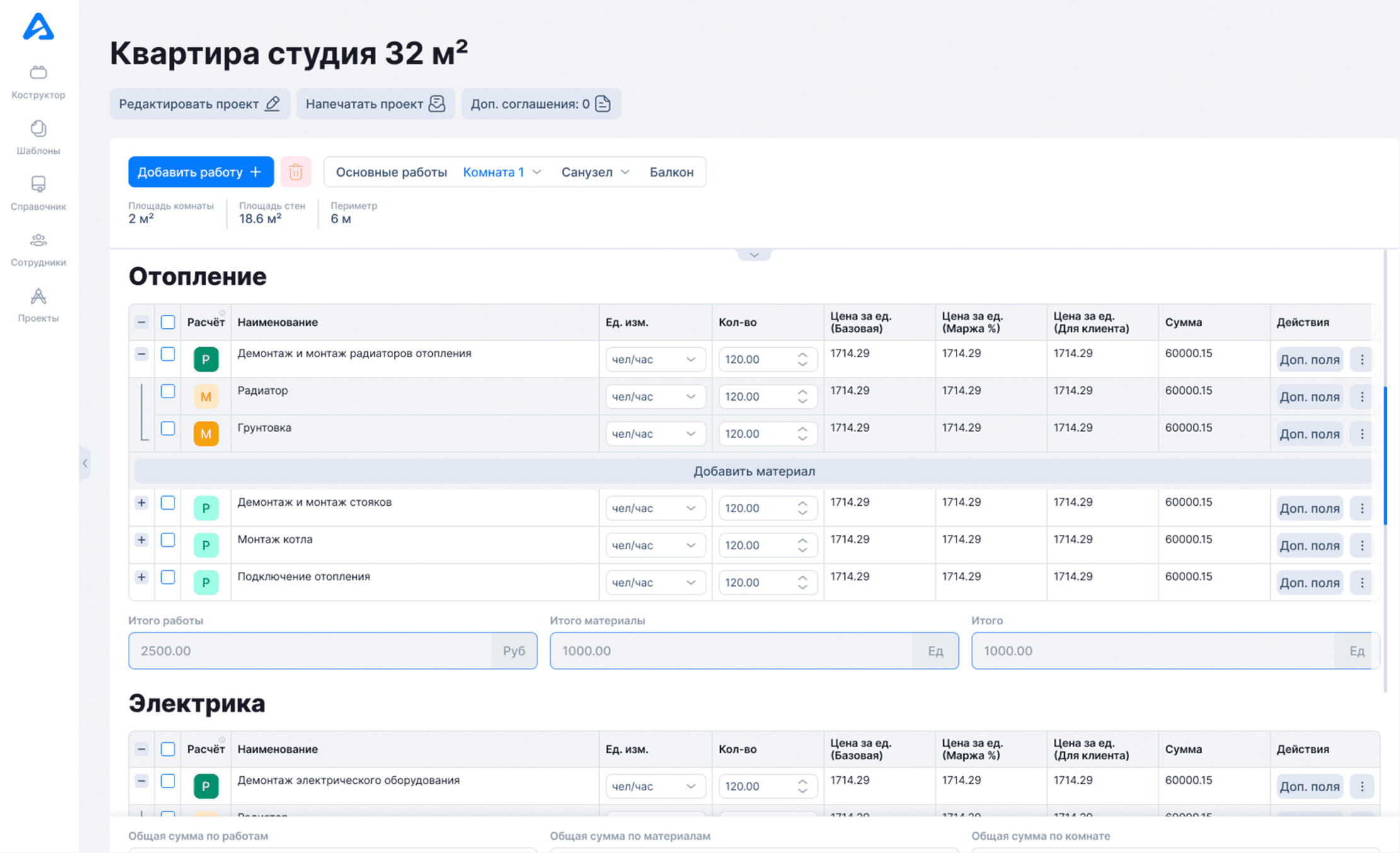1400x853 pixels.
Task: Open the Проекты sidebar icon
Action: coord(38,296)
